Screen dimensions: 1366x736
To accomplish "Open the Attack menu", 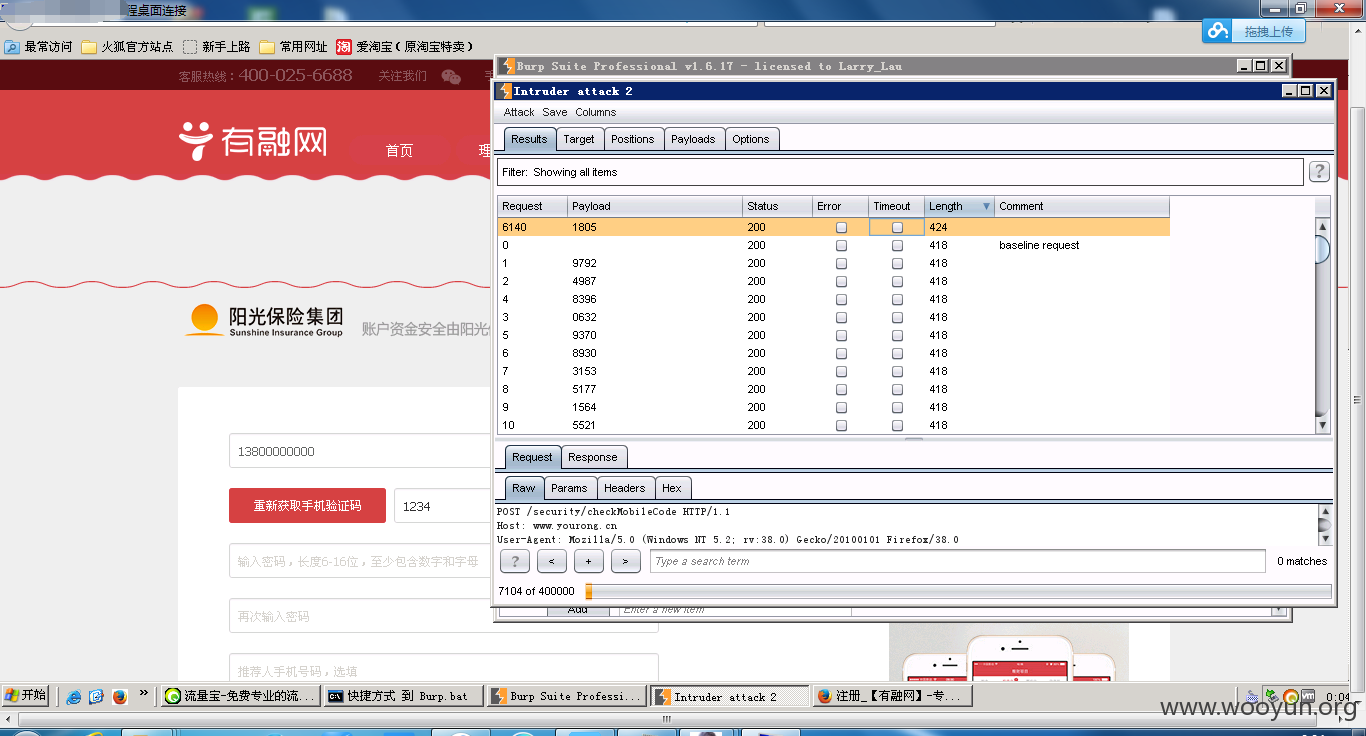I will pyautogui.click(x=519, y=112).
